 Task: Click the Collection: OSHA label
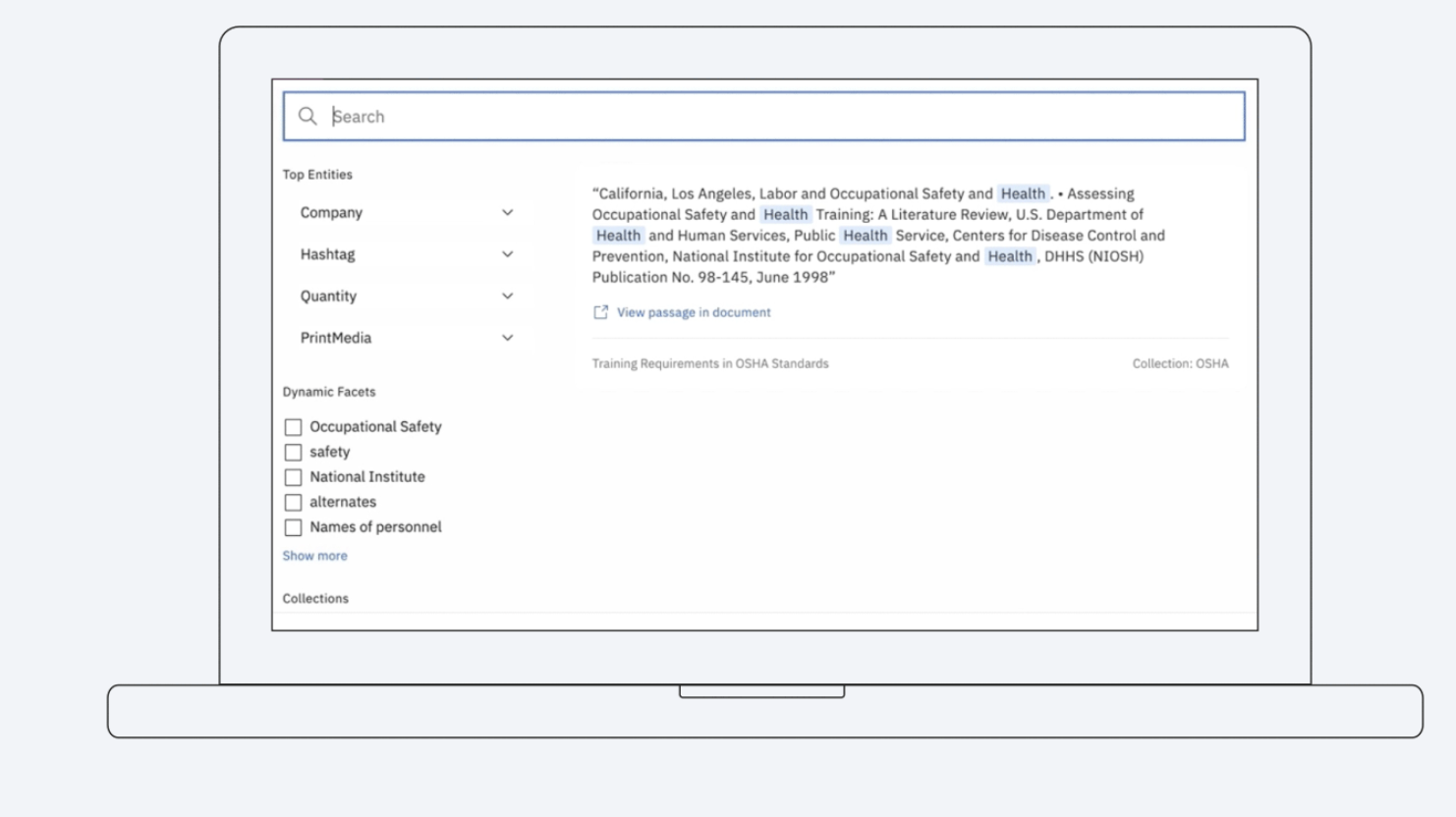(x=1181, y=362)
